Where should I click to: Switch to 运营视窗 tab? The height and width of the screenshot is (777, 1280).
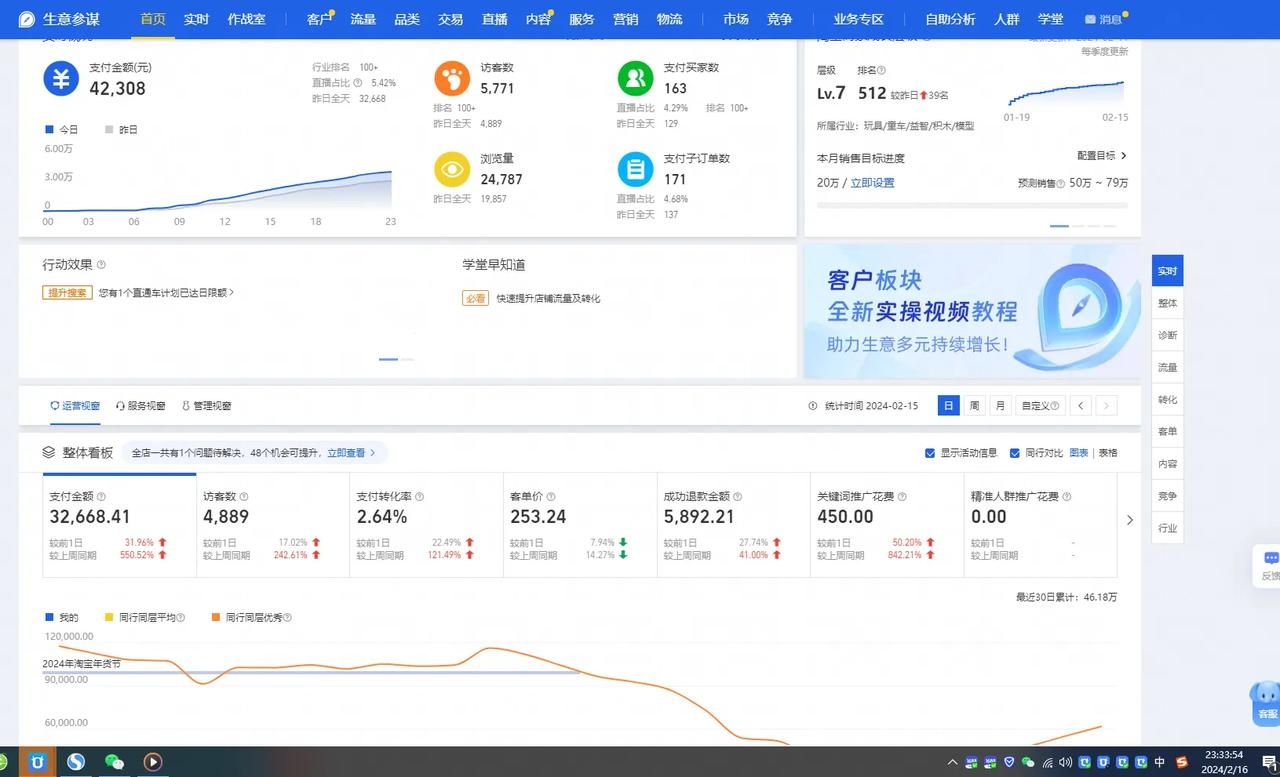point(75,406)
